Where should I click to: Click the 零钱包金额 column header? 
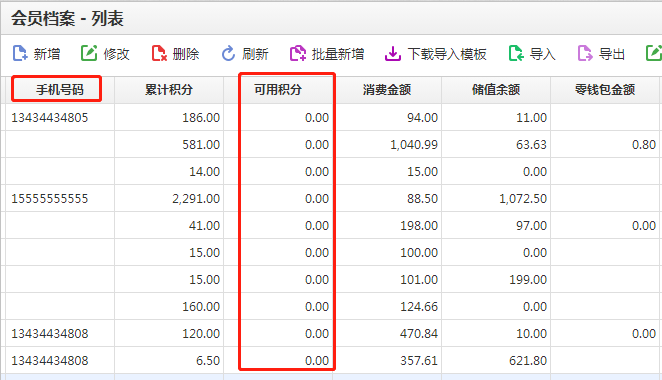[x=605, y=90]
